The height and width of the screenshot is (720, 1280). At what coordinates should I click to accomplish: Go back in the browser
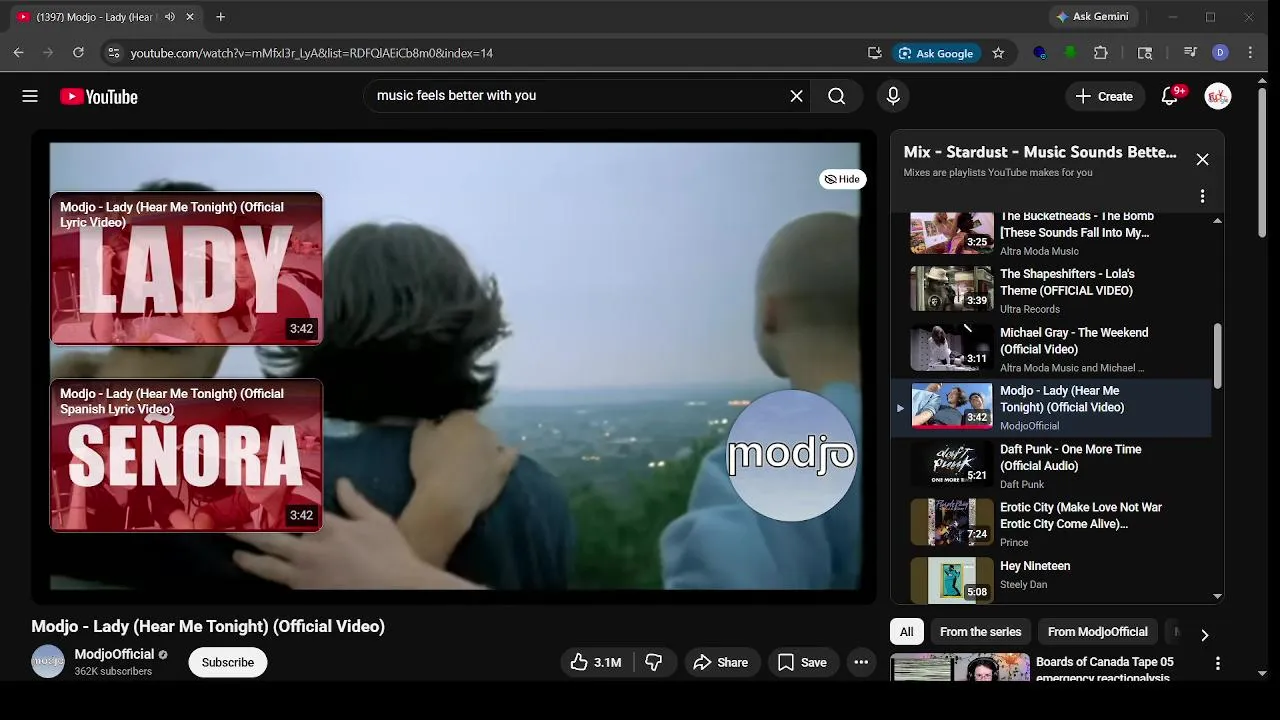(19, 53)
